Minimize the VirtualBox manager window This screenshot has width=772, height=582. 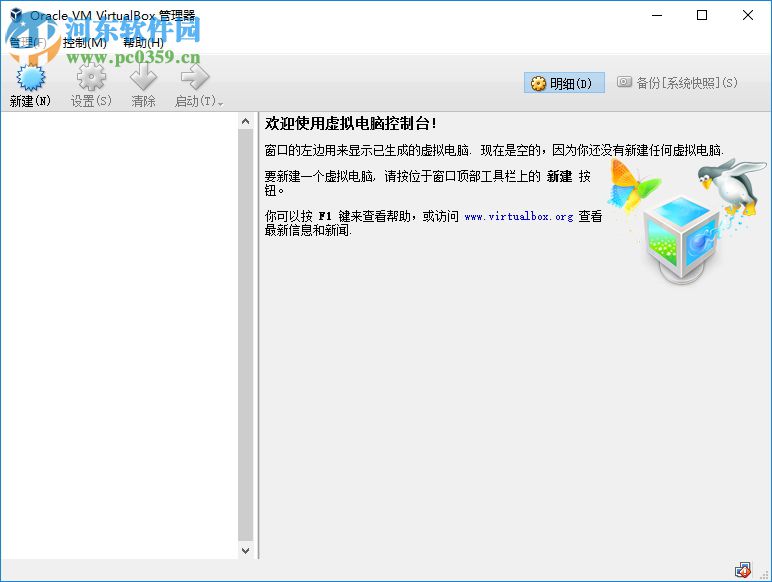coord(657,15)
